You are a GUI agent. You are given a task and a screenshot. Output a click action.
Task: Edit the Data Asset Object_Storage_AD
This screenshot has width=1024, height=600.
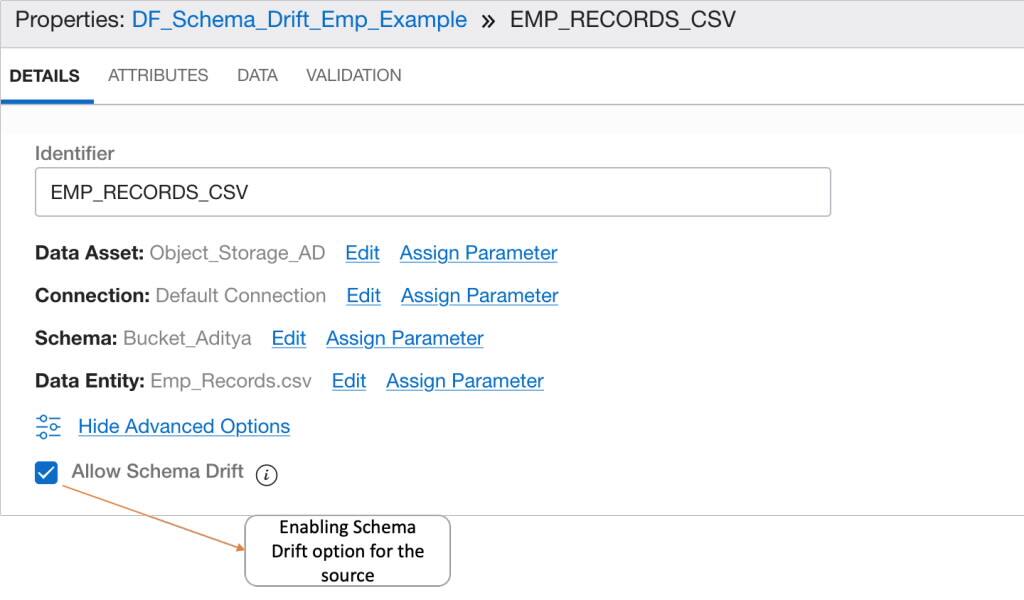pos(362,253)
